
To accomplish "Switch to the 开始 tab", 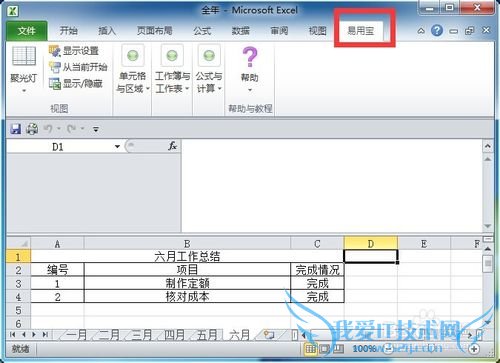I will tap(69, 31).
